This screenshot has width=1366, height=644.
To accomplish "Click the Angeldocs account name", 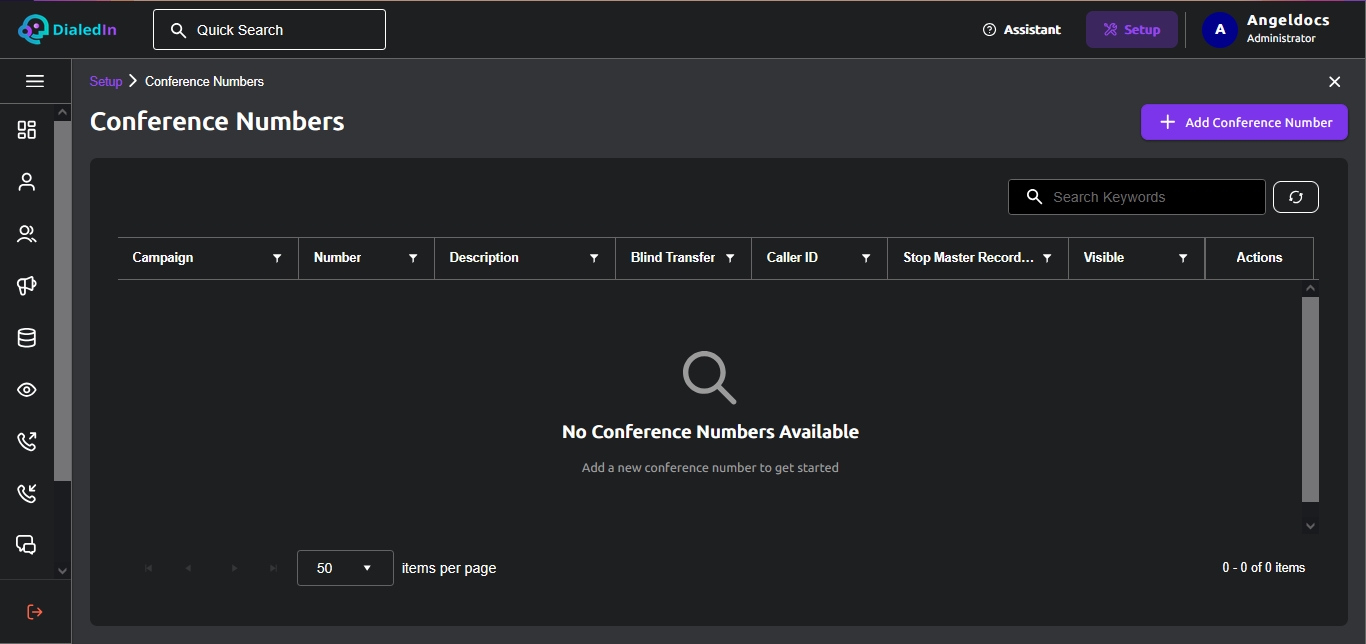I will click(x=1288, y=20).
